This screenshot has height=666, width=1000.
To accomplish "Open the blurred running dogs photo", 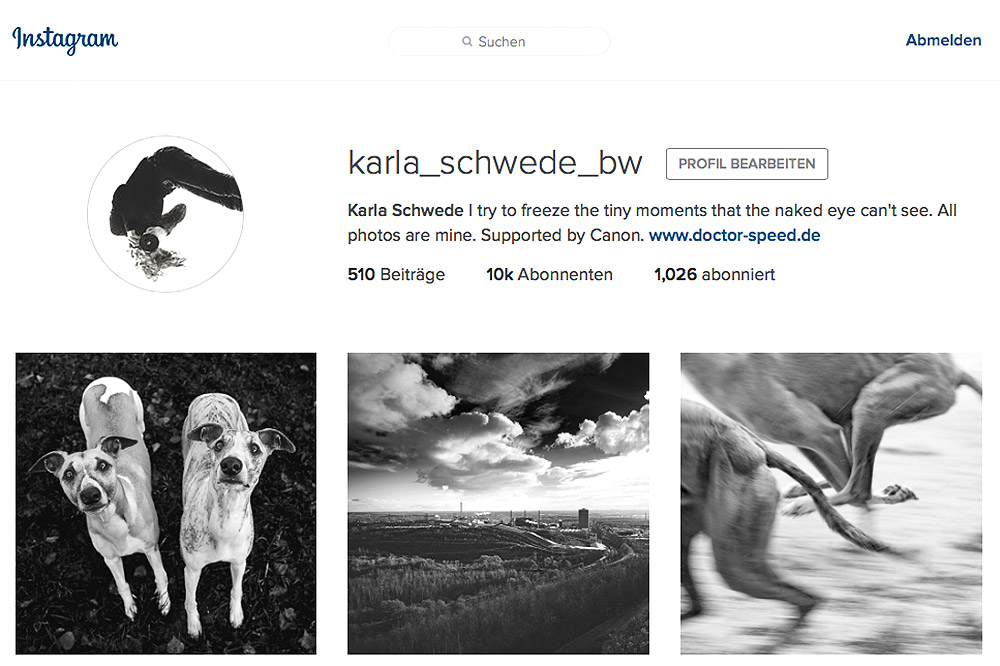I will click(x=831, y=503).
